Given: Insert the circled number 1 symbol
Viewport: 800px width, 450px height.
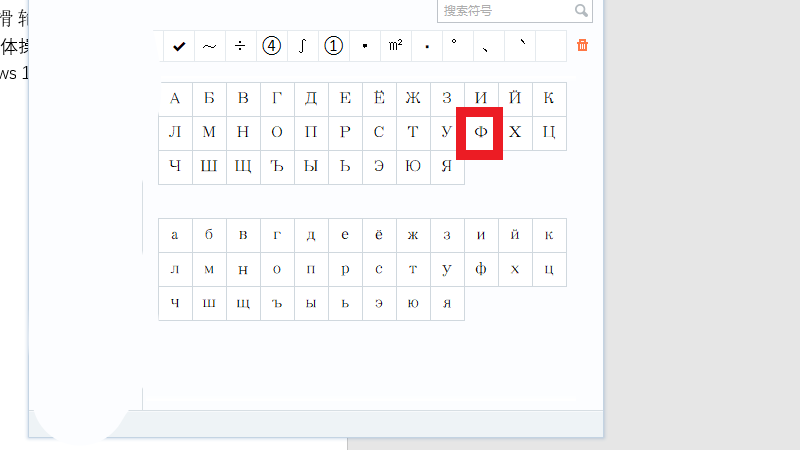Looking at the screenshot, I should click(x=334, y=46).
